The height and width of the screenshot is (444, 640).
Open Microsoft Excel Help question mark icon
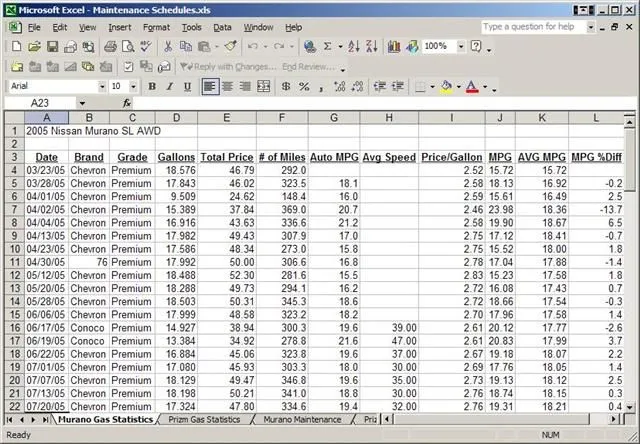(x=476, y=47)
